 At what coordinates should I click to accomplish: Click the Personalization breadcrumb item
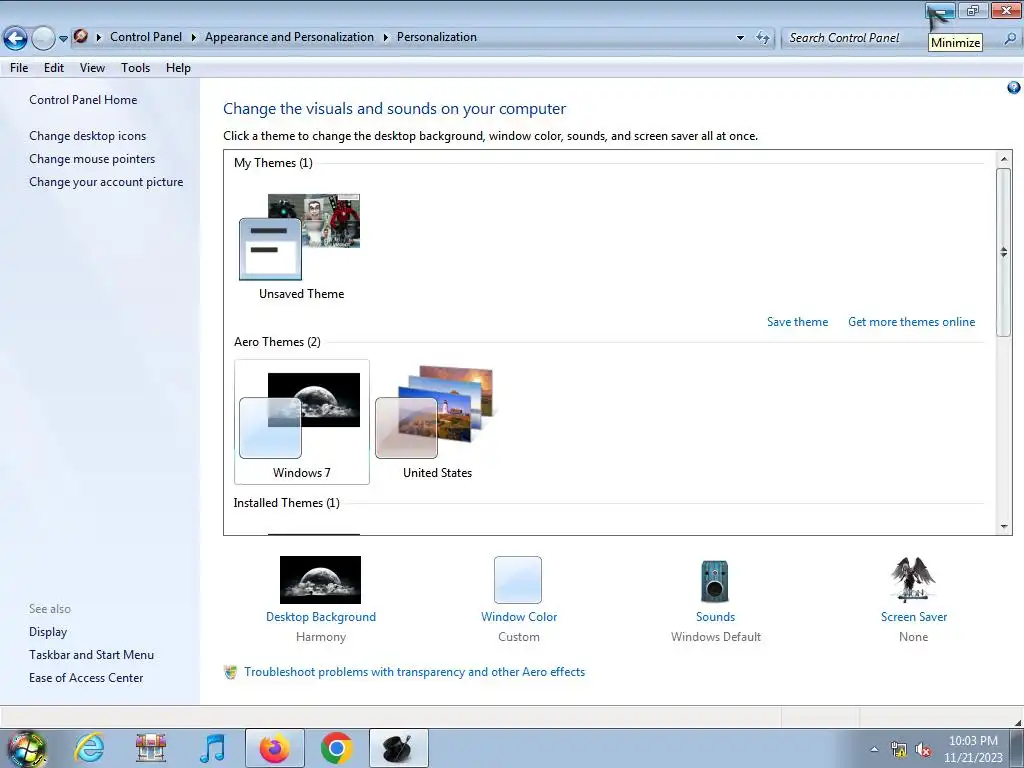point(437,37)
